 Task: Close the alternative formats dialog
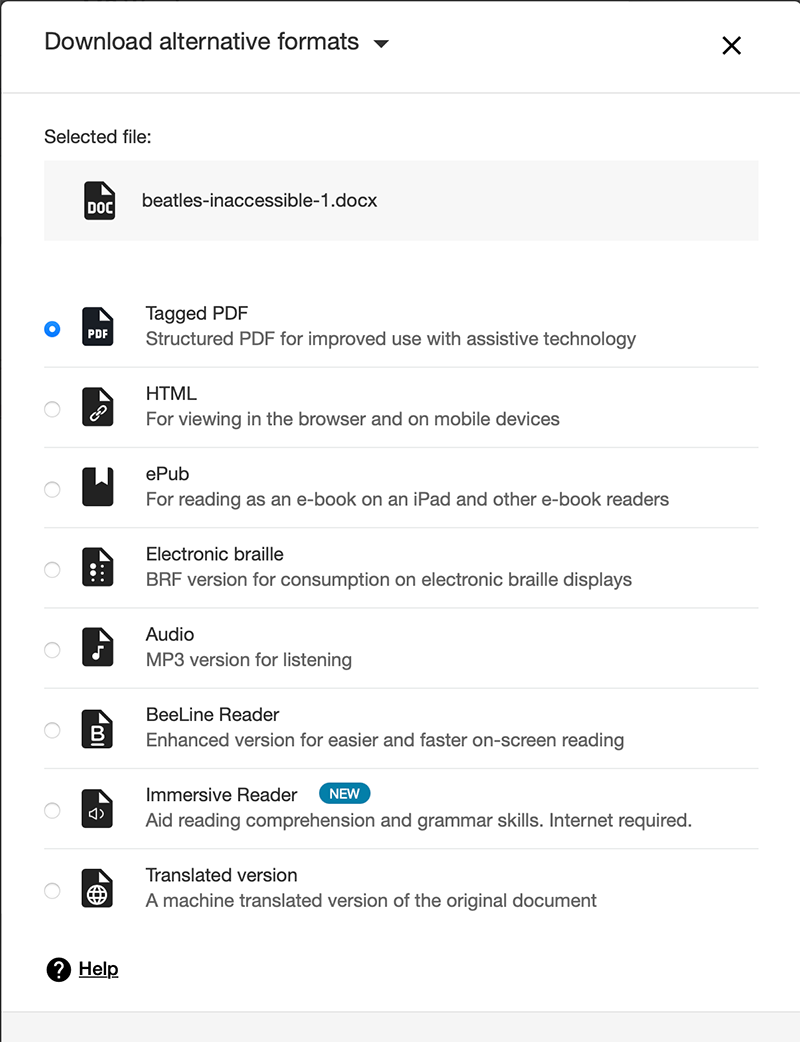pos(732,45)
